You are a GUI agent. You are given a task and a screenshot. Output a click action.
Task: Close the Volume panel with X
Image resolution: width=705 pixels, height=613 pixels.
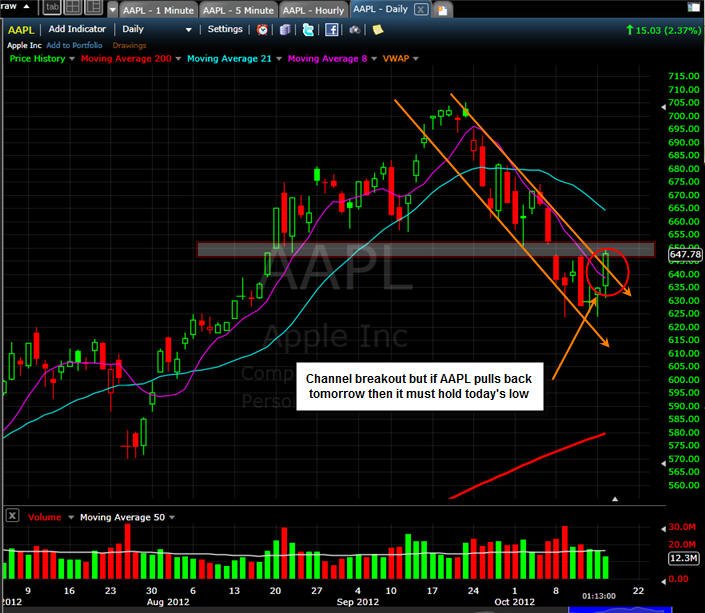click(13, 516)
